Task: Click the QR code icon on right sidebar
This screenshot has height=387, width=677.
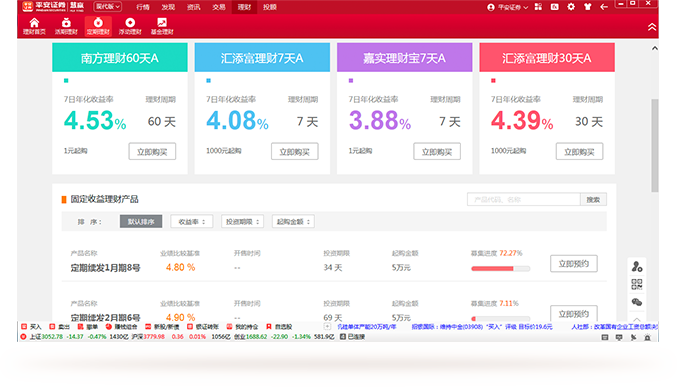Action: coord(637,284)
